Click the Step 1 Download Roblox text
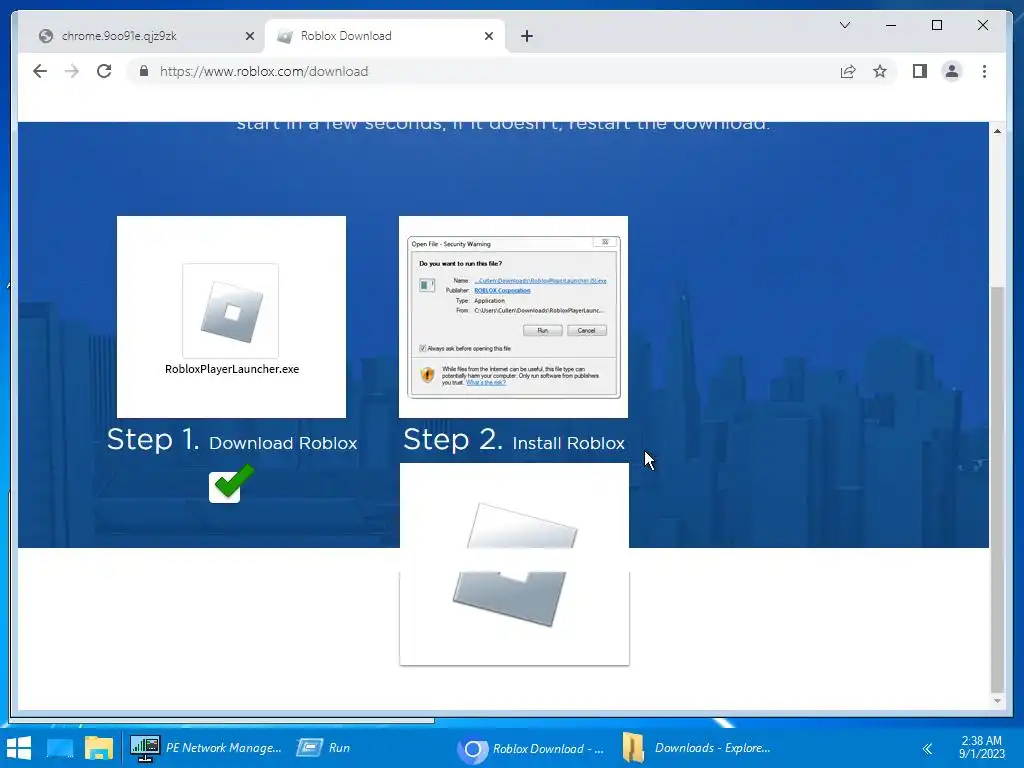The height and width of the screenshot is (768, 1024). tap(232, 440)
